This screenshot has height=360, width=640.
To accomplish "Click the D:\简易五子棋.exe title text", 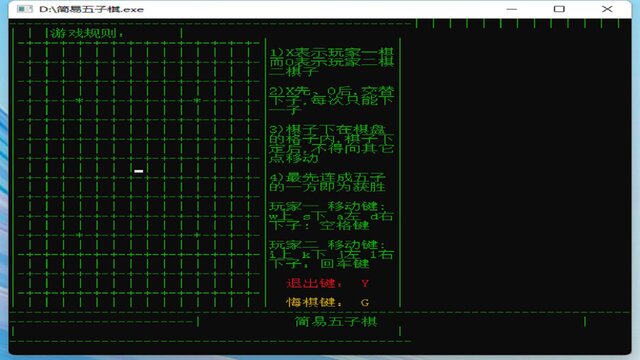I will point(91,9).
